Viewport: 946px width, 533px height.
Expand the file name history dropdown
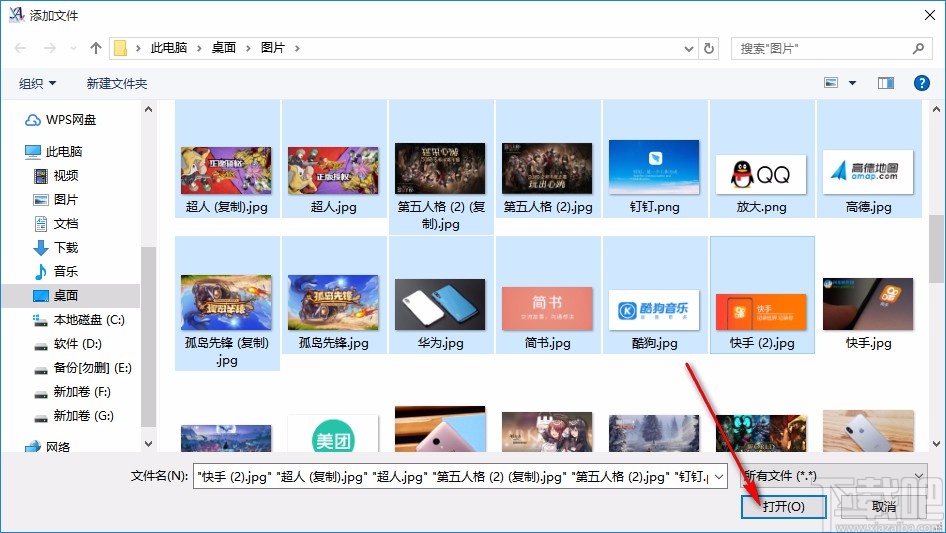pyautogui.click(x=719, y=476)
